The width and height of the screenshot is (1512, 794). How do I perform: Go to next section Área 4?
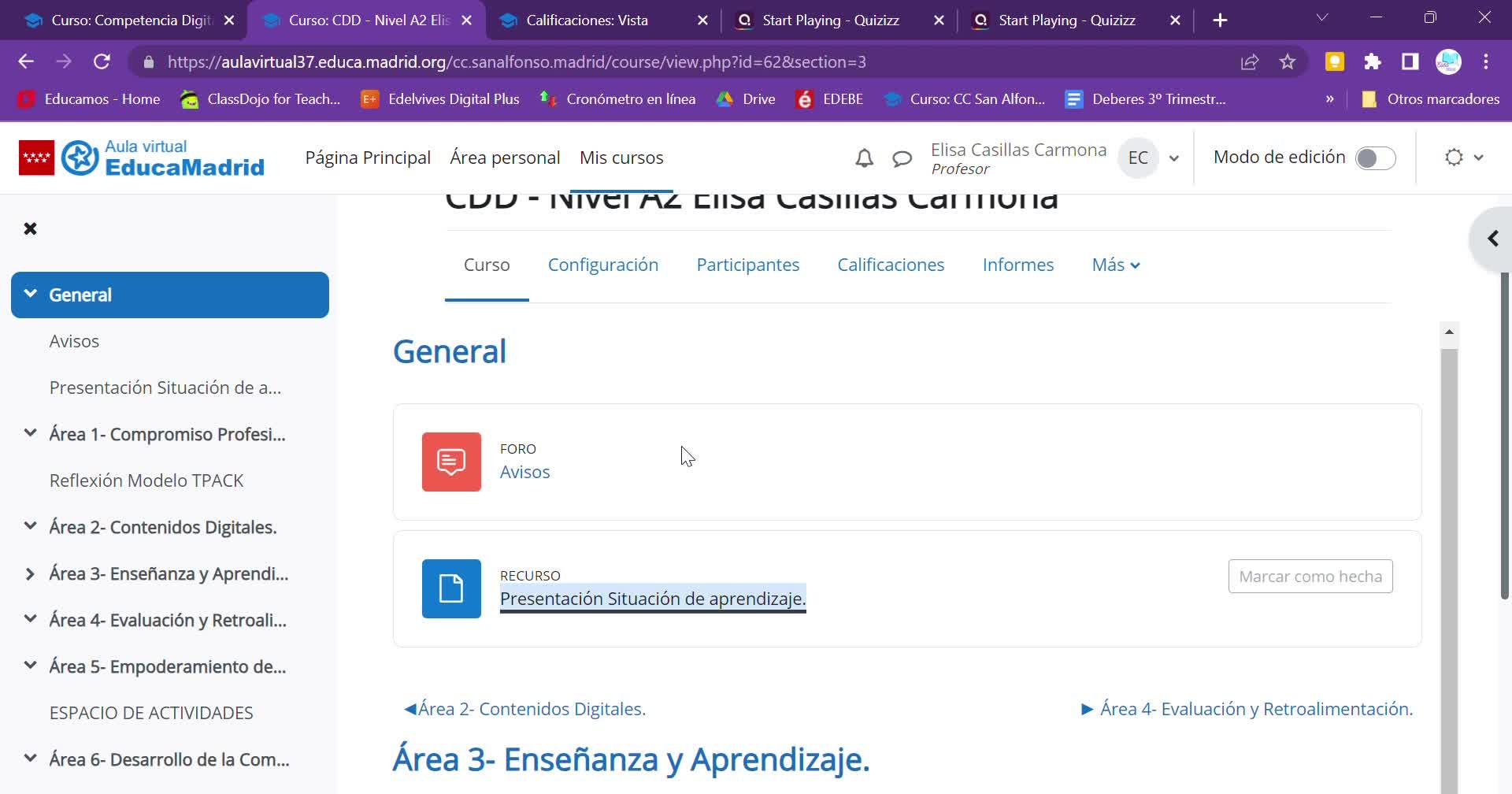(x=1247, y=709)
